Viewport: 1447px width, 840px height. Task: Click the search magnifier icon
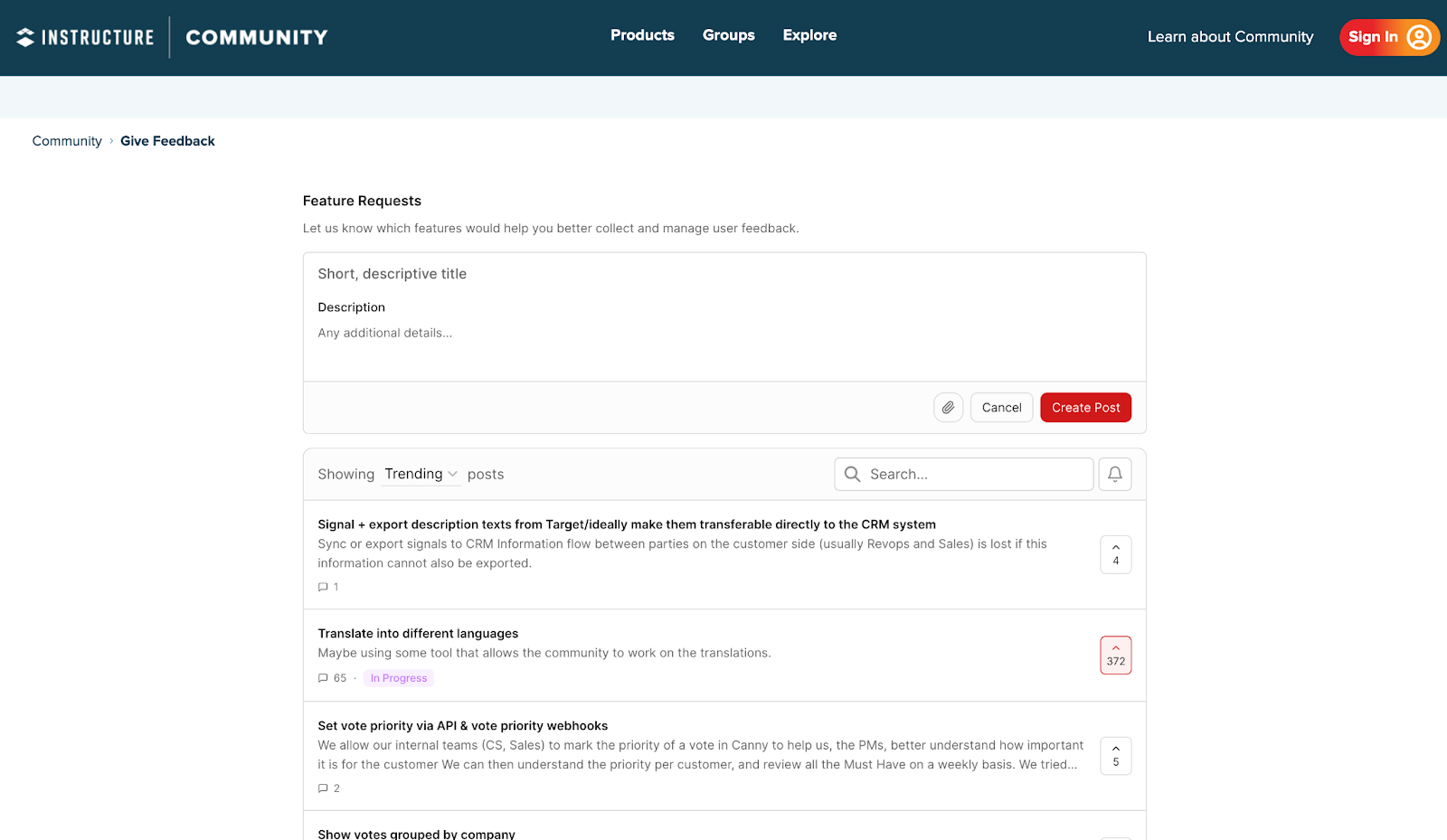coord(852,474)
